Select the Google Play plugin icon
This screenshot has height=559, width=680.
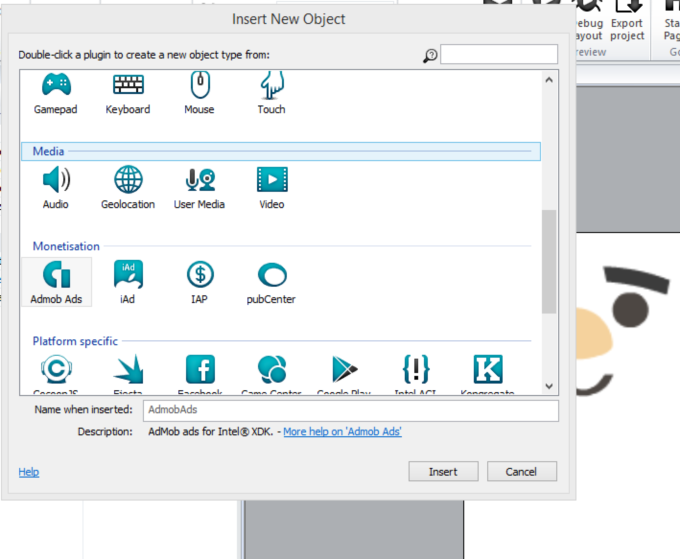(x=344, y=369)
